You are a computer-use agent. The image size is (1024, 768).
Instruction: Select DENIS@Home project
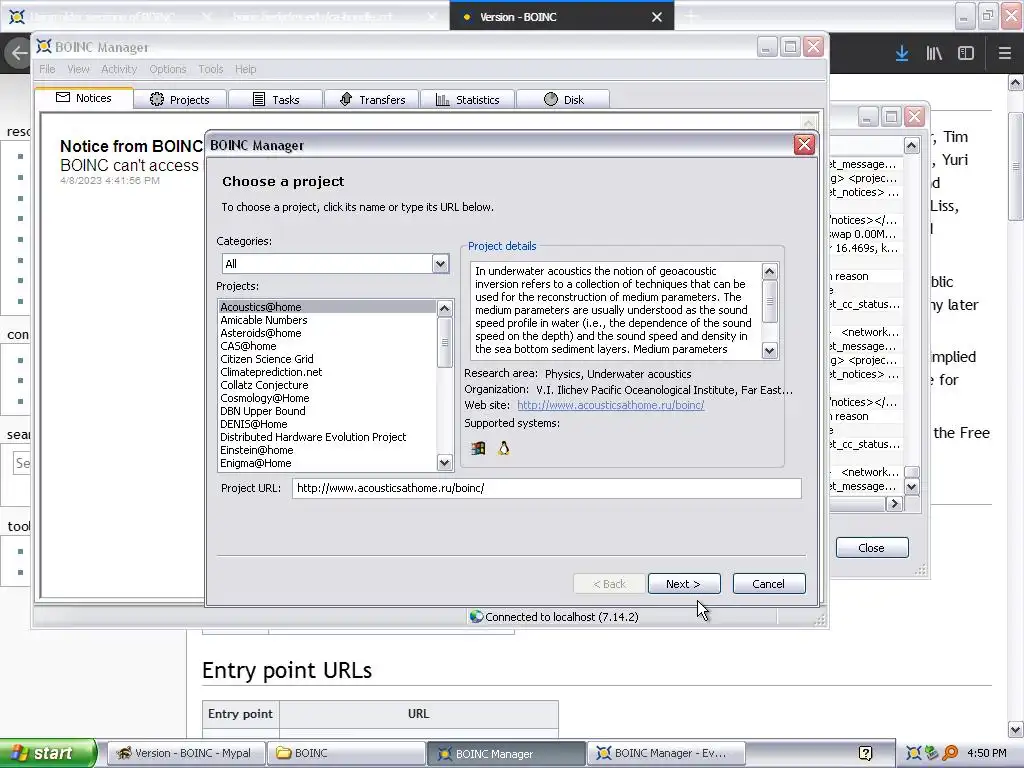tap(327, 424)
